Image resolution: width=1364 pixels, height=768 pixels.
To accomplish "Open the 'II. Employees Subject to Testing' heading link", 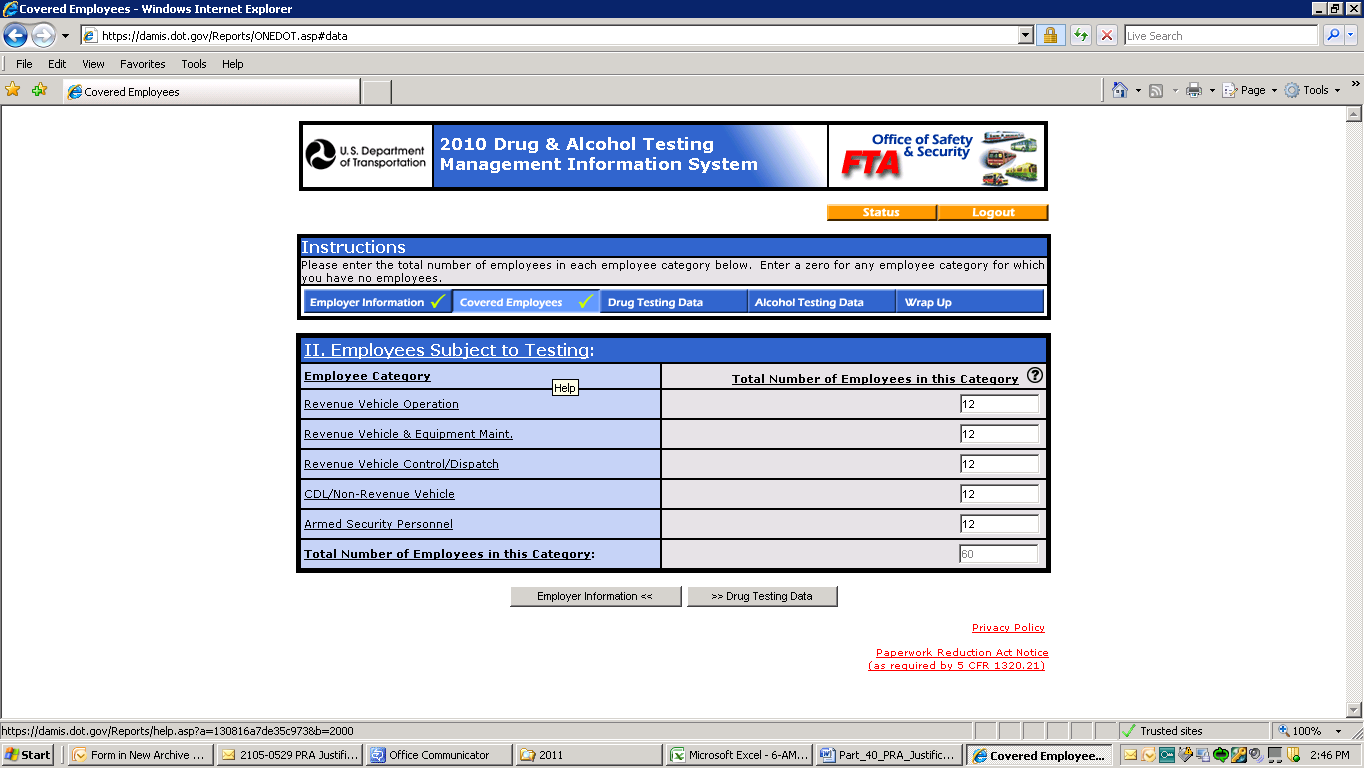I will (446, 350).
